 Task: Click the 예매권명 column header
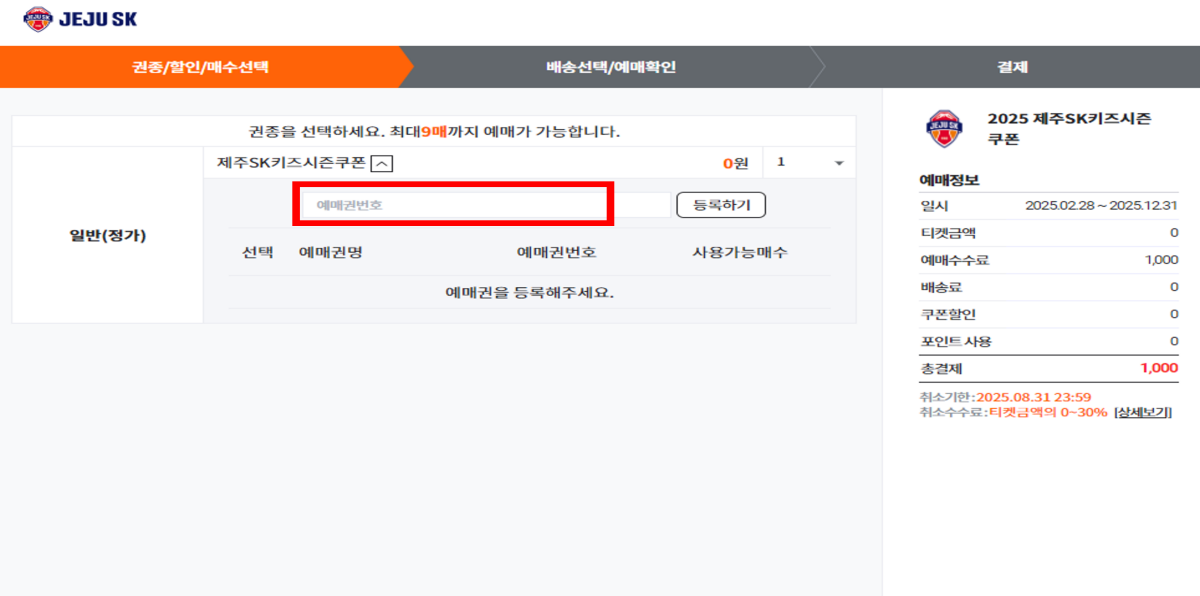tap(331, 252)
